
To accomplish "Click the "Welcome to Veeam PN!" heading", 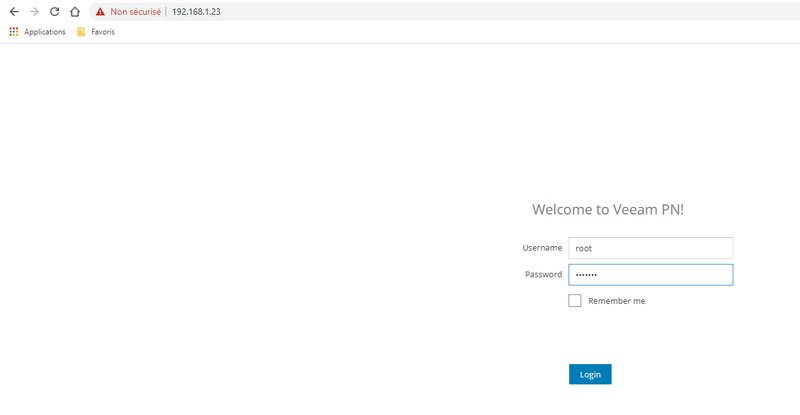I will (x=608, y=209).
